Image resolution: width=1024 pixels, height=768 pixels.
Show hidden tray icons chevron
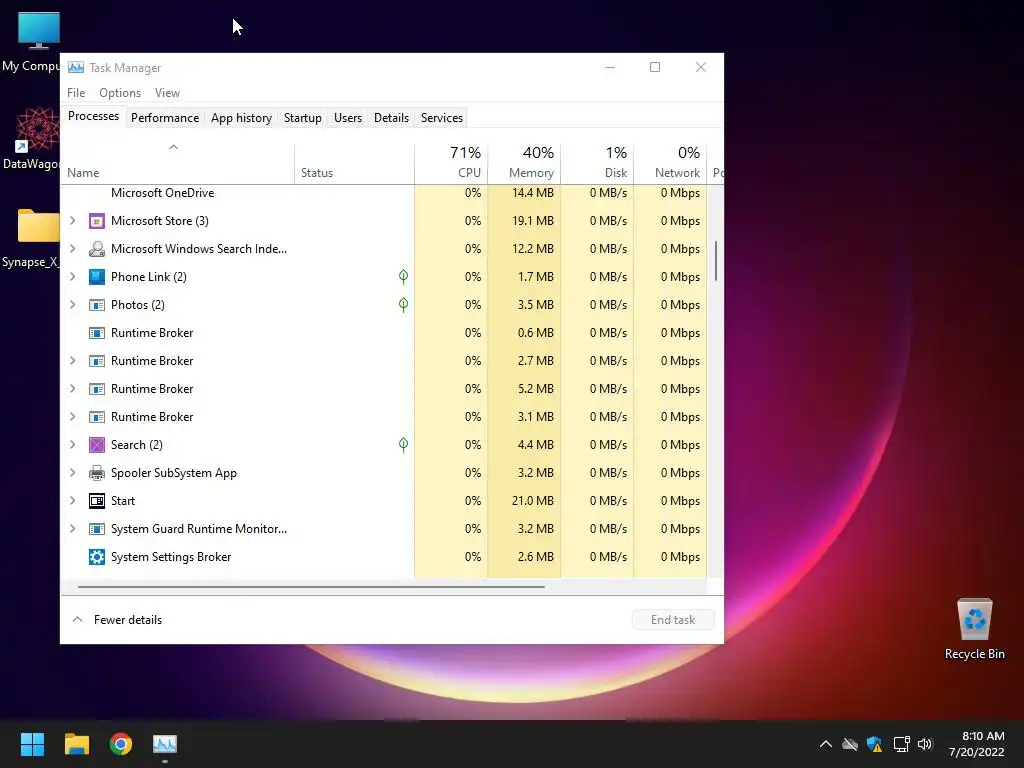(x=825, y=744)
